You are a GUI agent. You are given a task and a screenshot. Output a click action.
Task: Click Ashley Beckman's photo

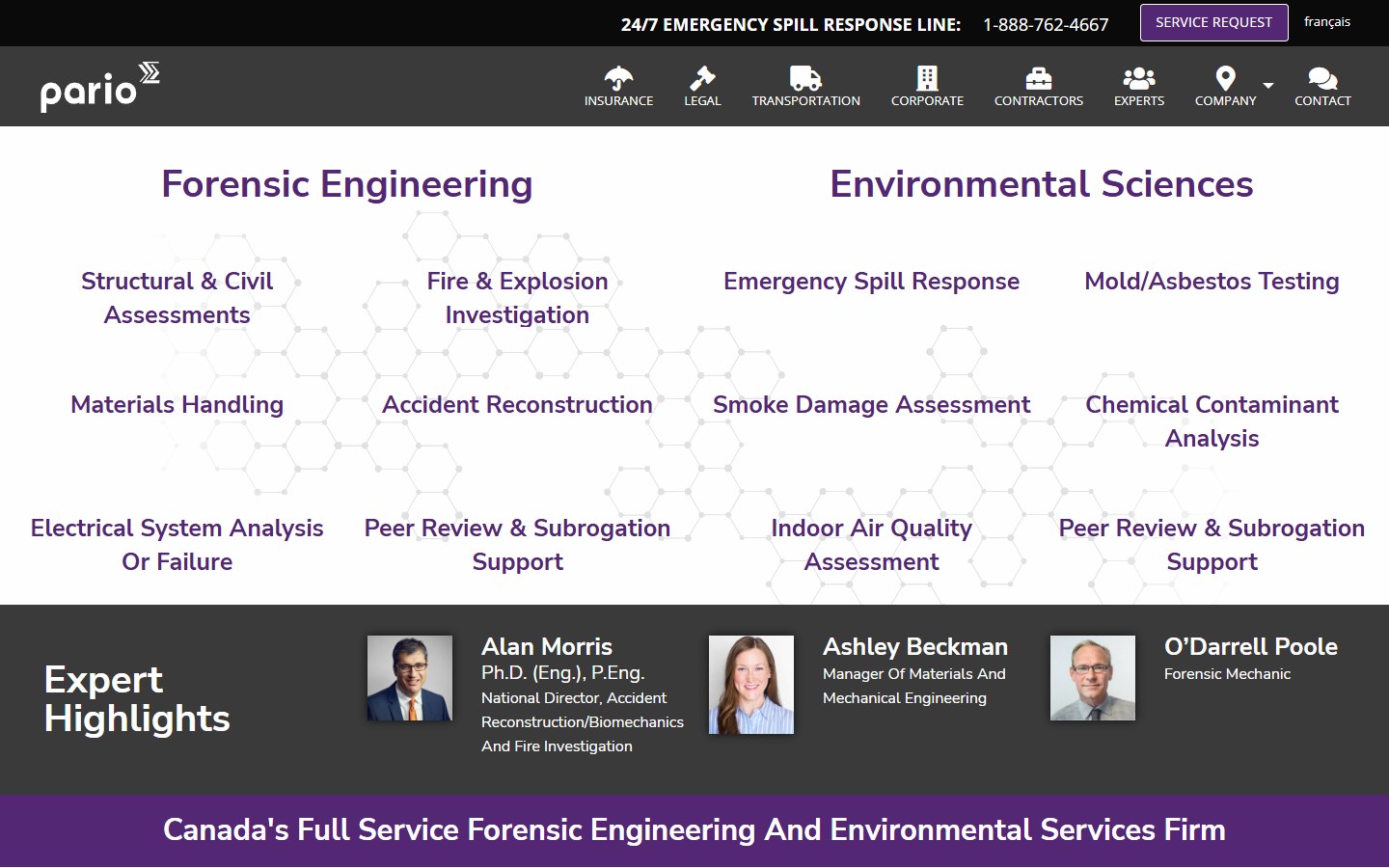[751, 685]
